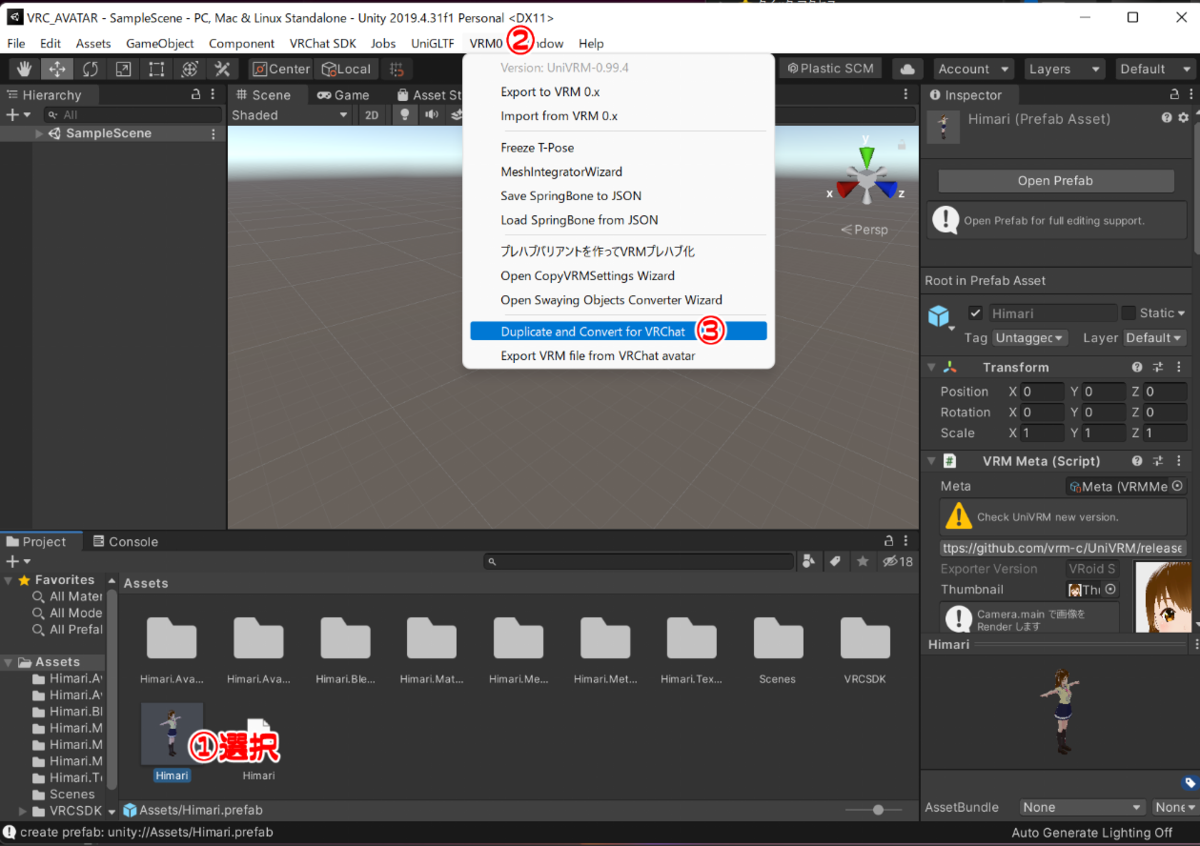Click the Hierarchy search field
Screen dimensions: 1200x846
pos(133,115)
